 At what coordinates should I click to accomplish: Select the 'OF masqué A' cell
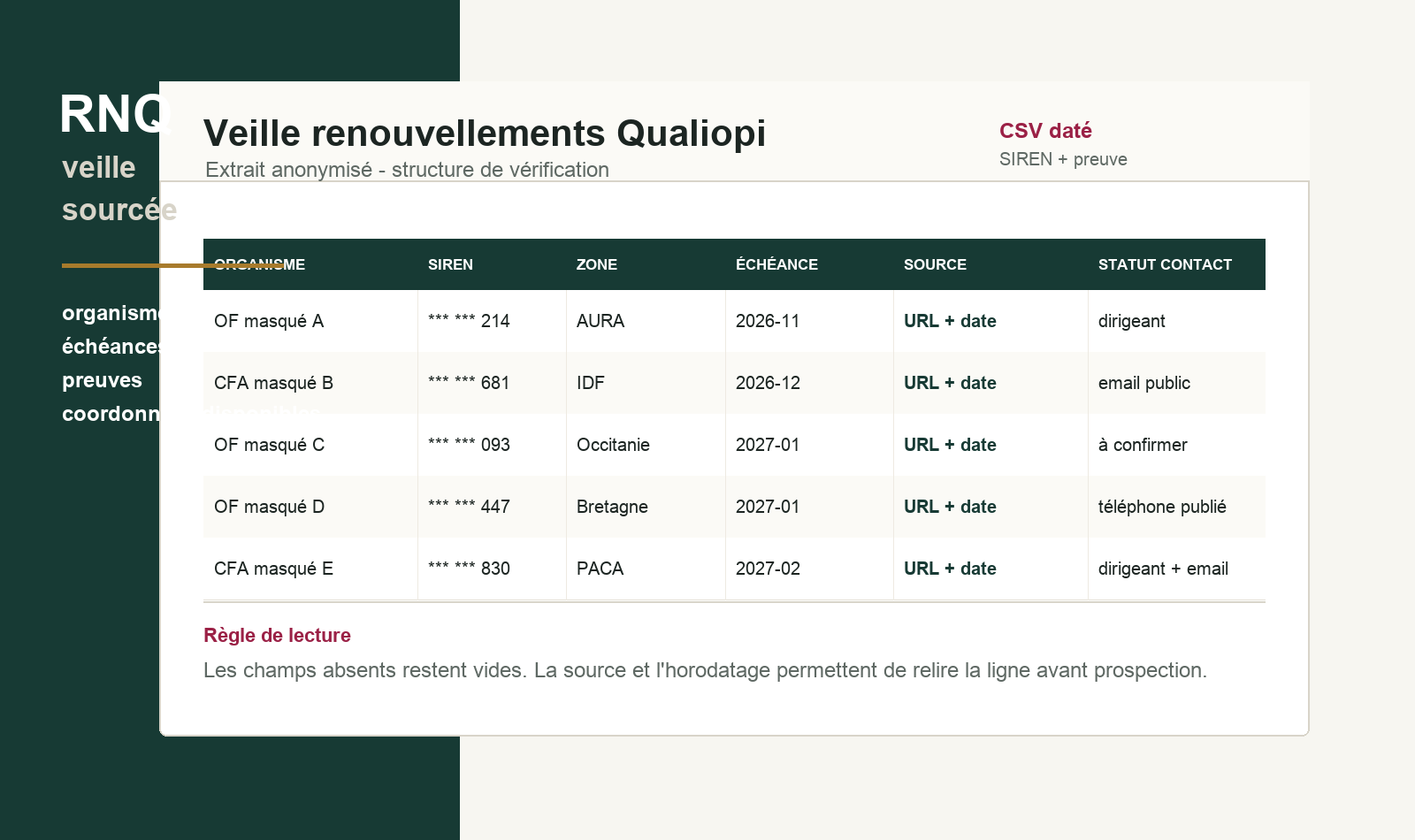pos(310,321)
